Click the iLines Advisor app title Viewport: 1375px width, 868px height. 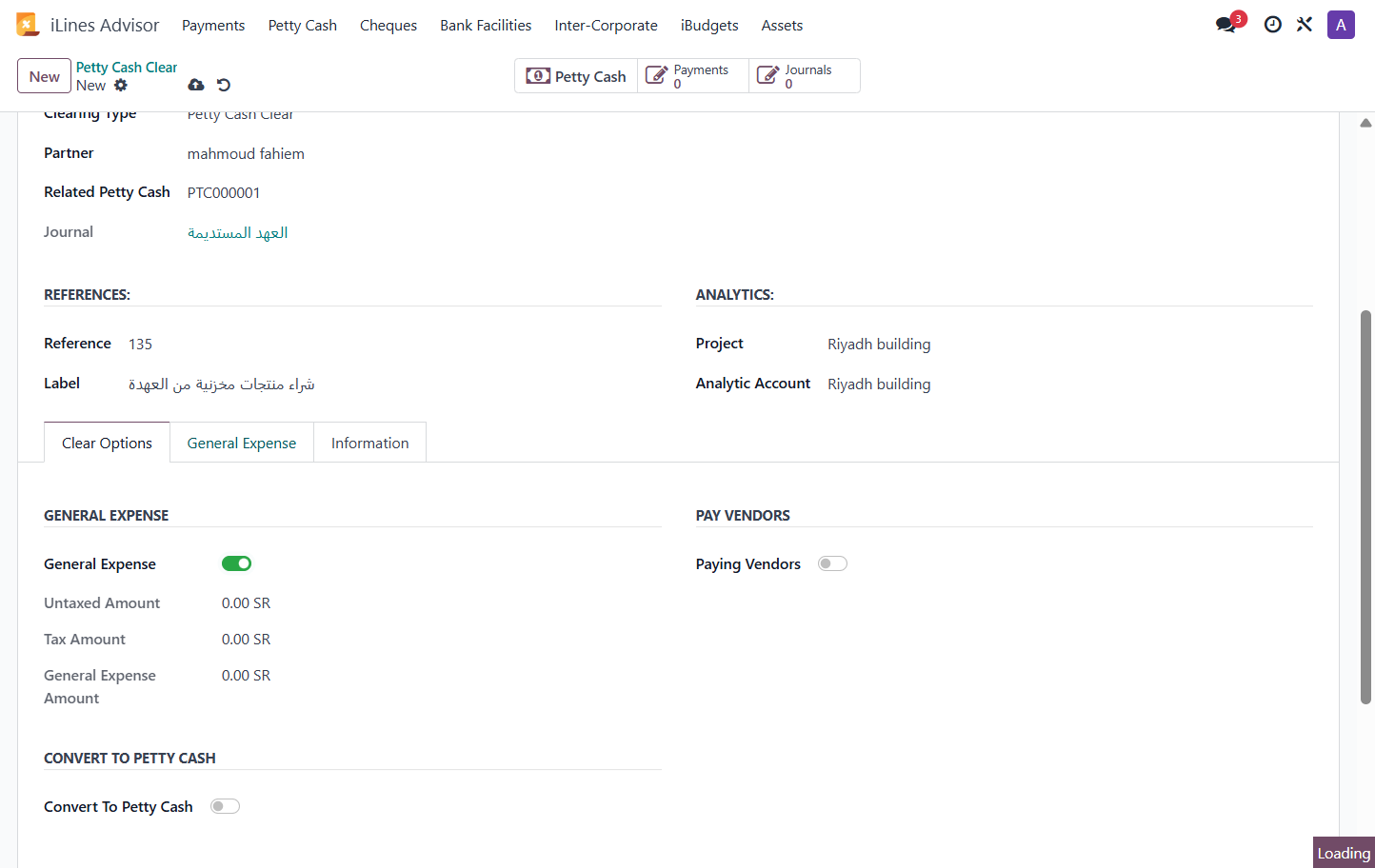pyautogui.click(x=105, y=26)
